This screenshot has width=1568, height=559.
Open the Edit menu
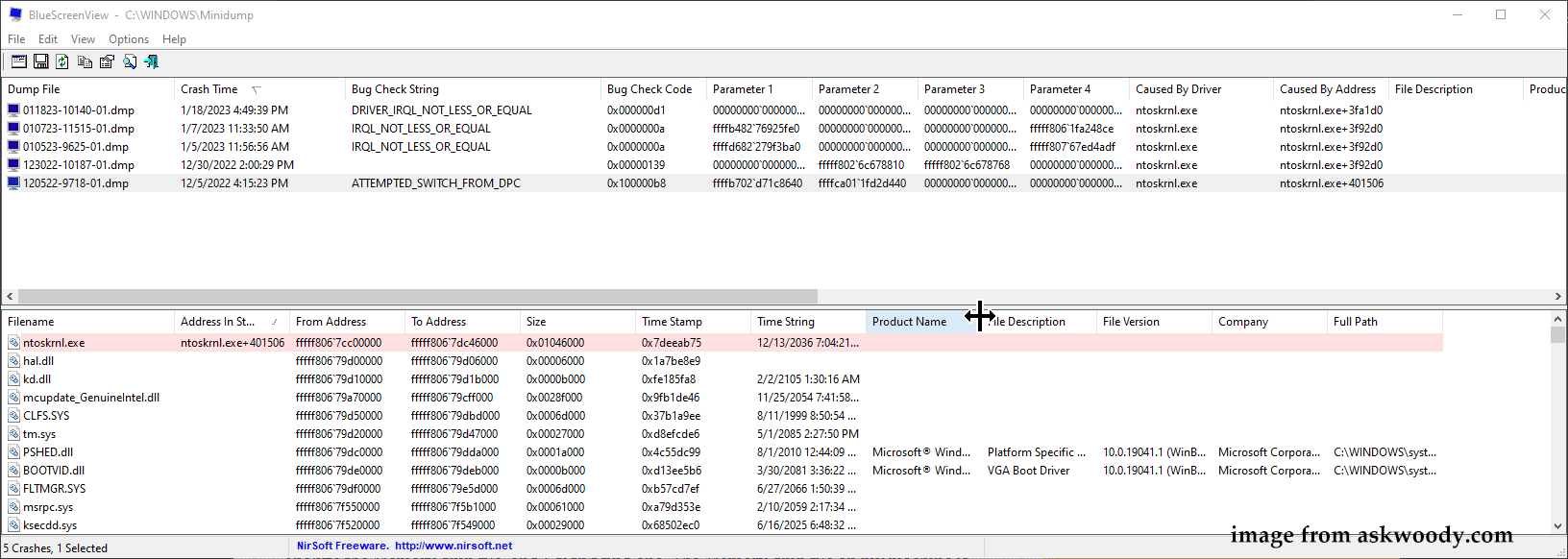48,39
